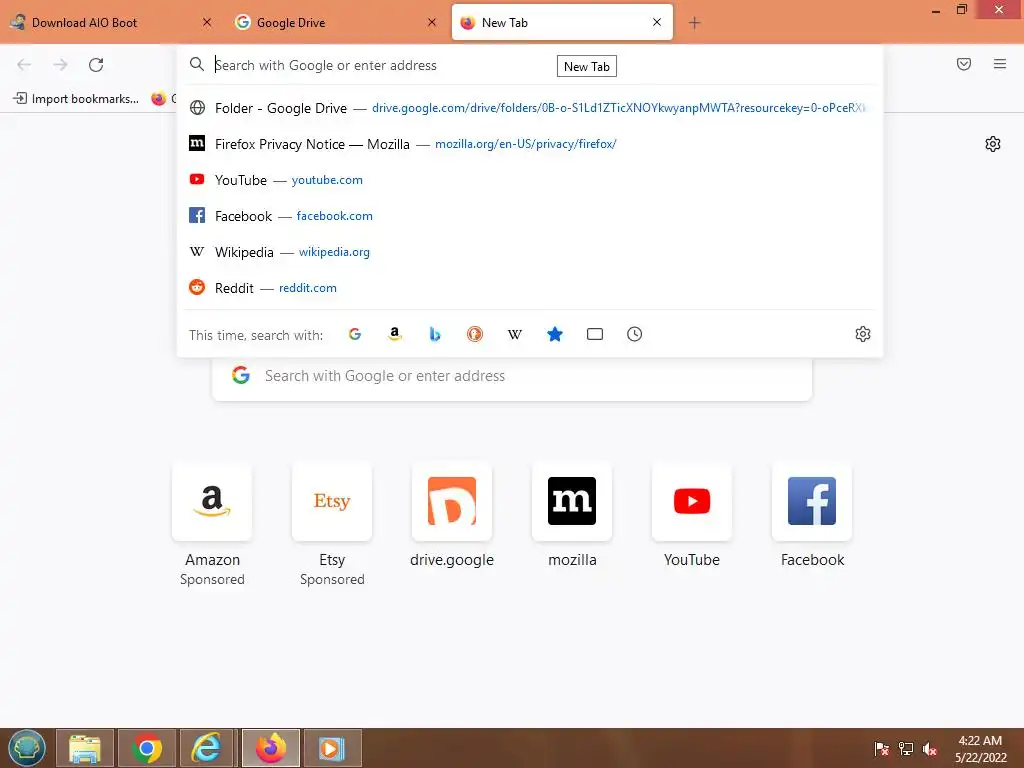Search Bookmarks with the star icon
This screenshot has width=1024, height=768.
[x=554, y=334]
